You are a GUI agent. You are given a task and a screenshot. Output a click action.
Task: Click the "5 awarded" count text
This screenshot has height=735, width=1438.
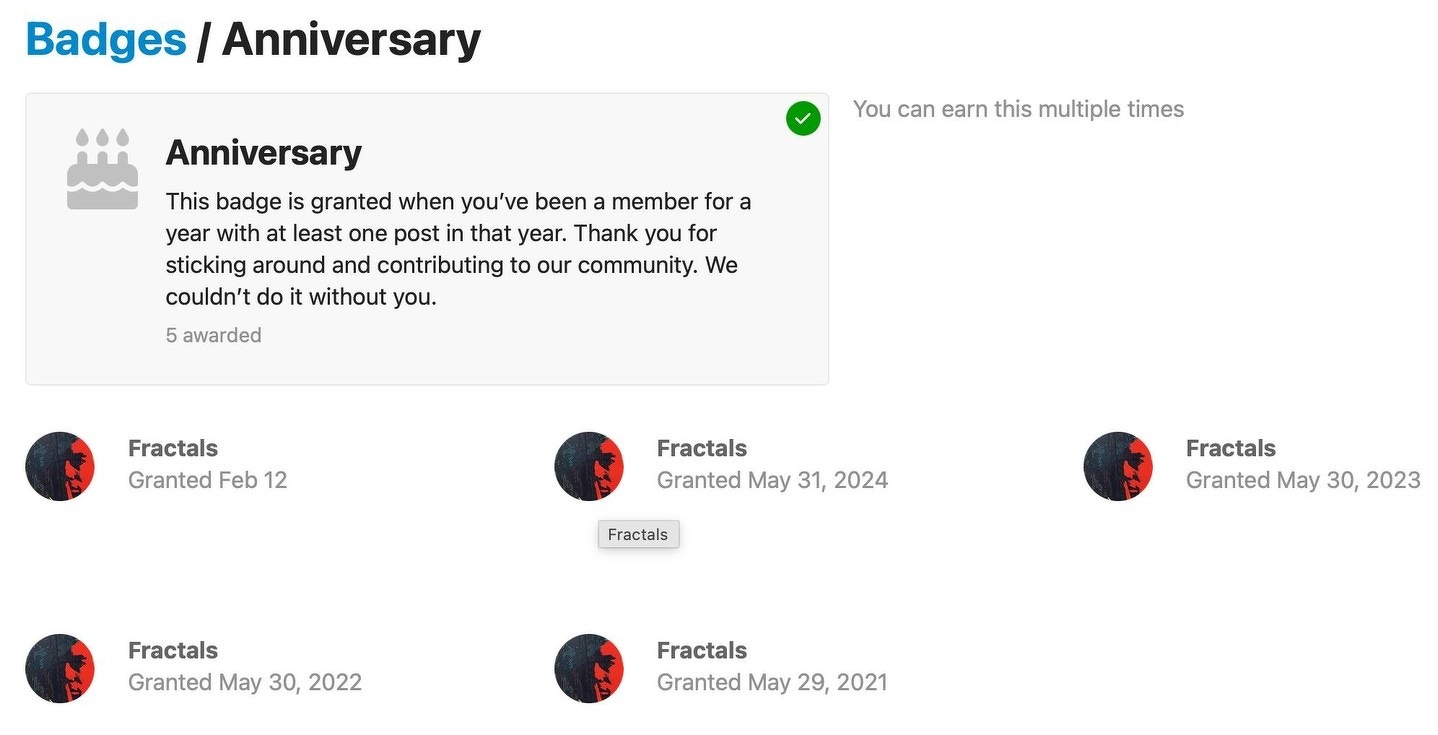[x=213, y=336]
